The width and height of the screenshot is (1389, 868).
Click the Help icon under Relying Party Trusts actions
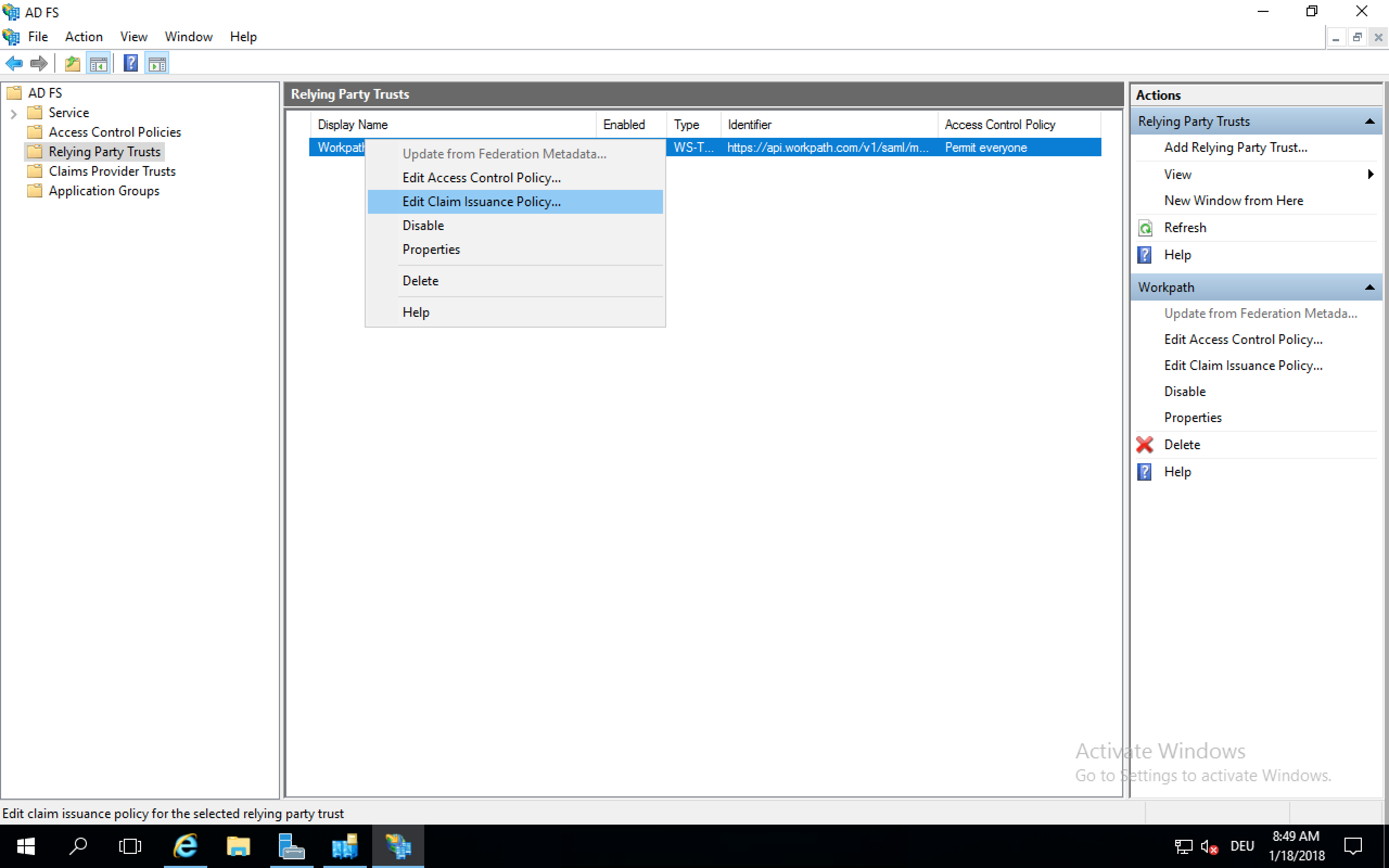click(x=1145, y=255)
